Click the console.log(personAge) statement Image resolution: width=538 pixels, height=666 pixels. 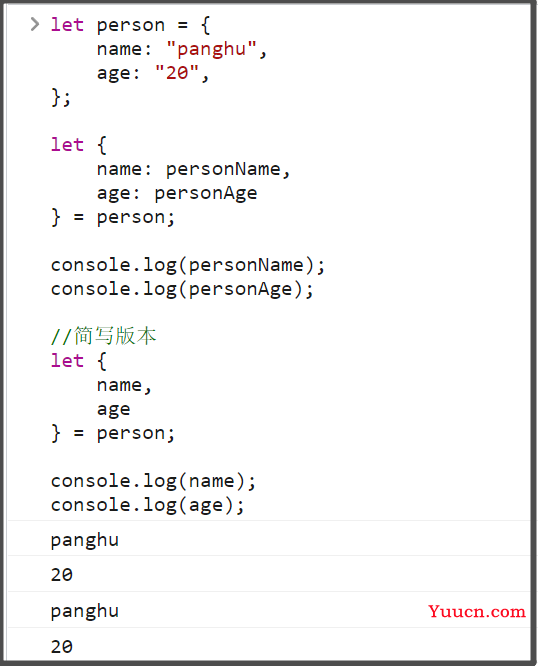[x=182, y=290]
